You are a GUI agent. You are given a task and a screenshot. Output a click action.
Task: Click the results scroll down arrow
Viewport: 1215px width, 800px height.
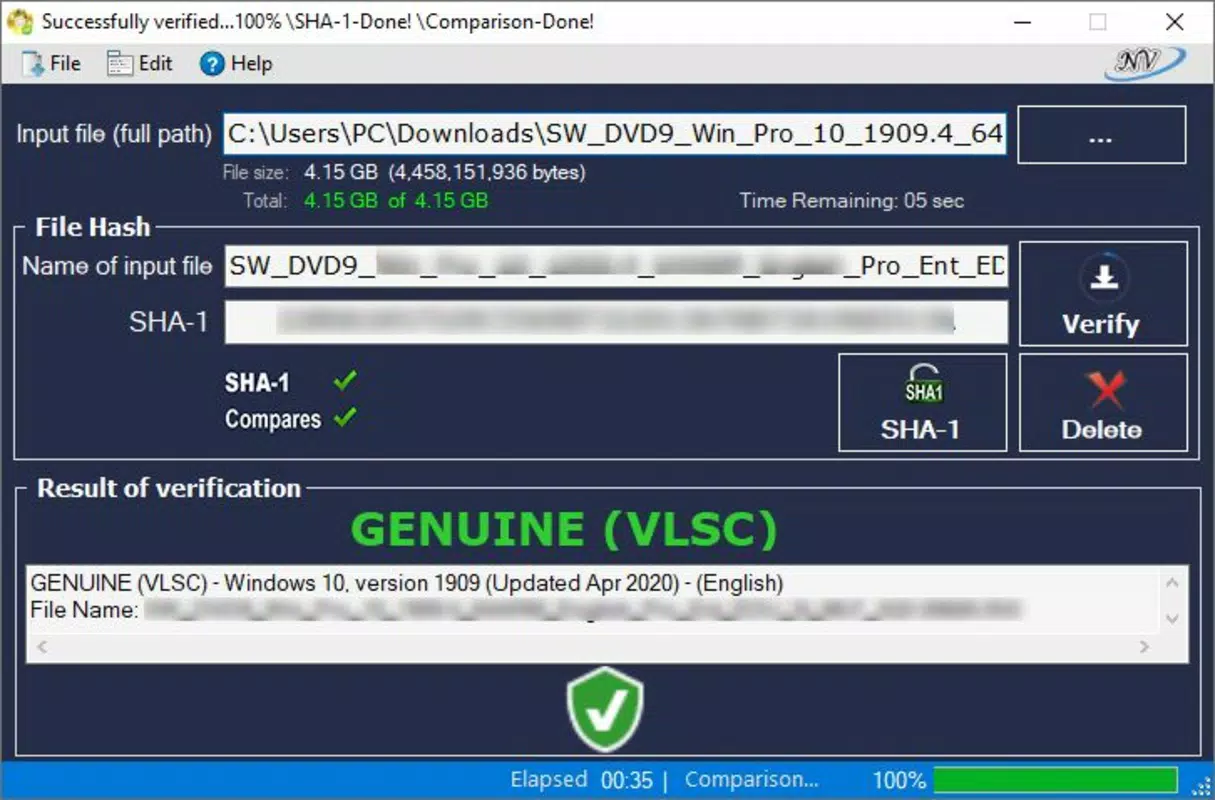click(x=1174, y=619)
